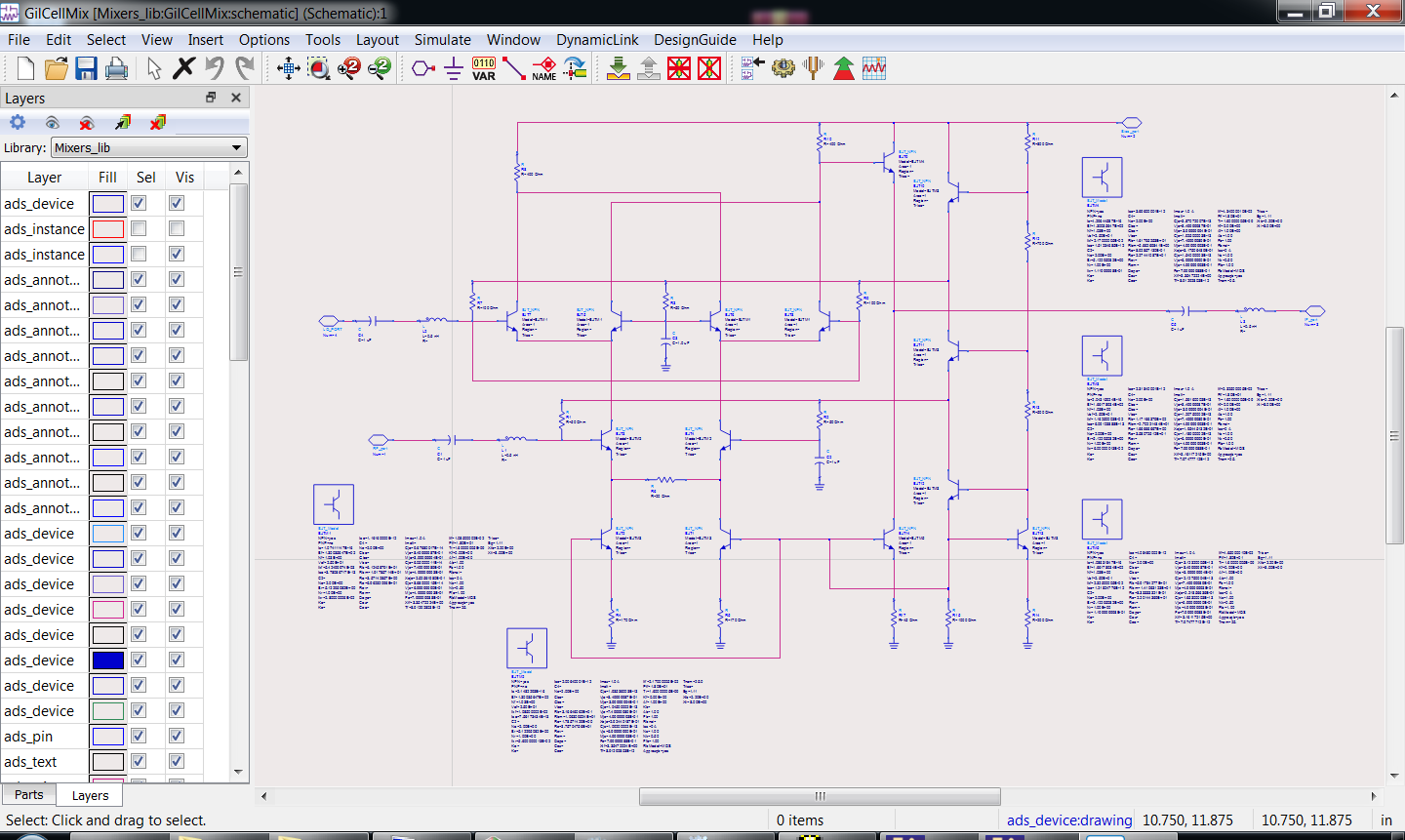The width and height of the screenshot is (1405, 840).
Task: Click the Layer column header
Action: (x=44, y=177)
